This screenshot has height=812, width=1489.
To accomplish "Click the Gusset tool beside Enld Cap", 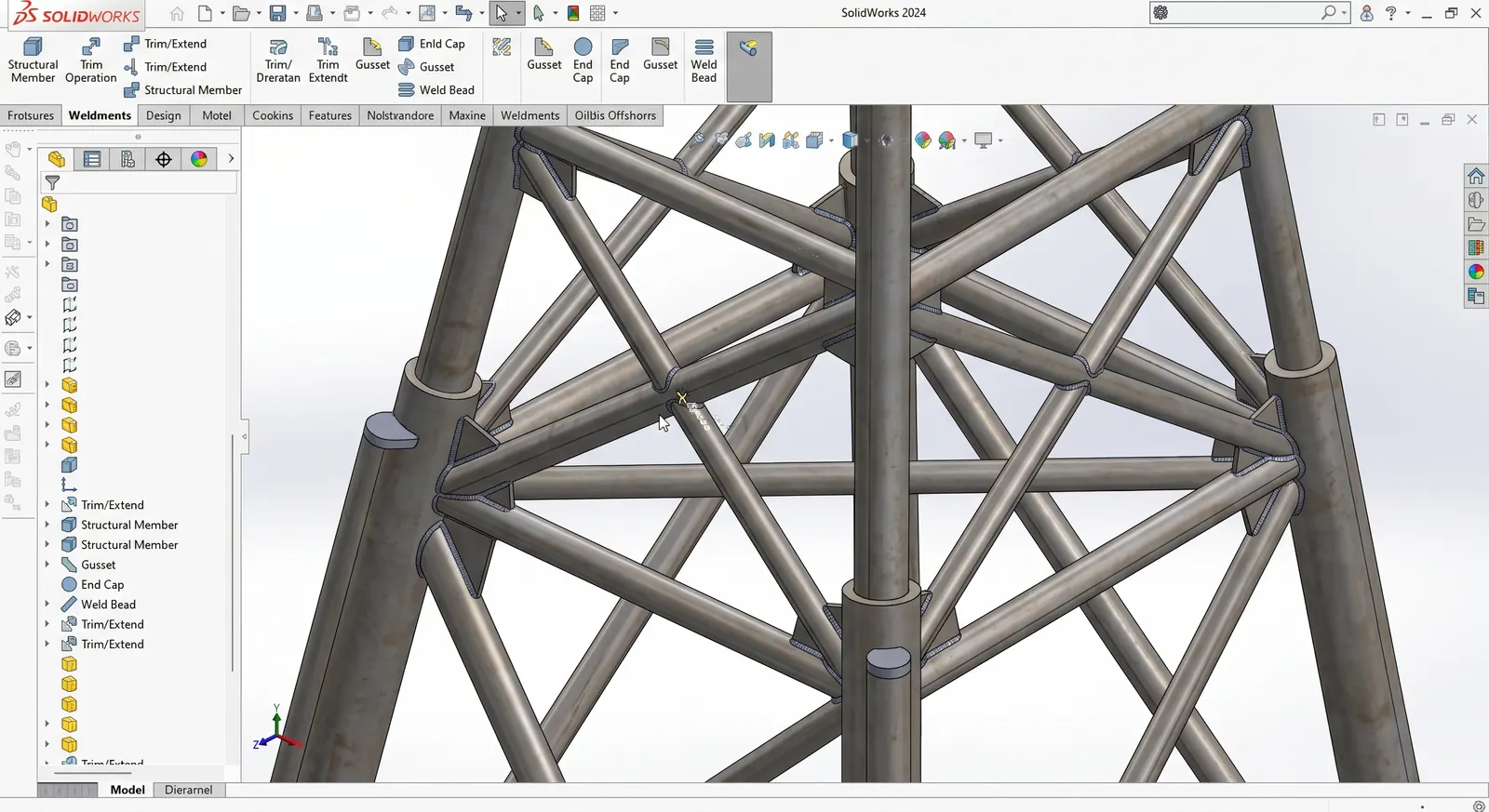I will (372, 54).
